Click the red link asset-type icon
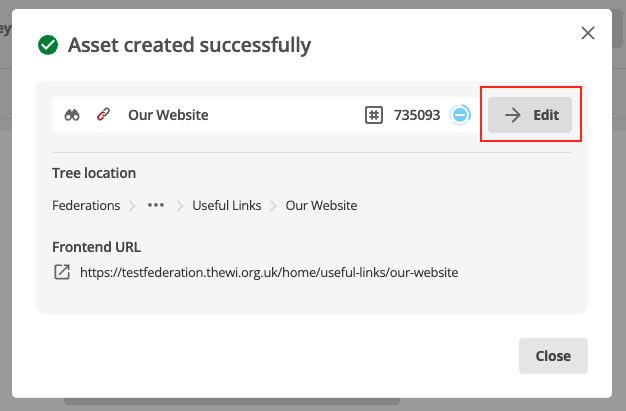Image resolution: width=626 pixels, height=411 pixels. point(103,115)
